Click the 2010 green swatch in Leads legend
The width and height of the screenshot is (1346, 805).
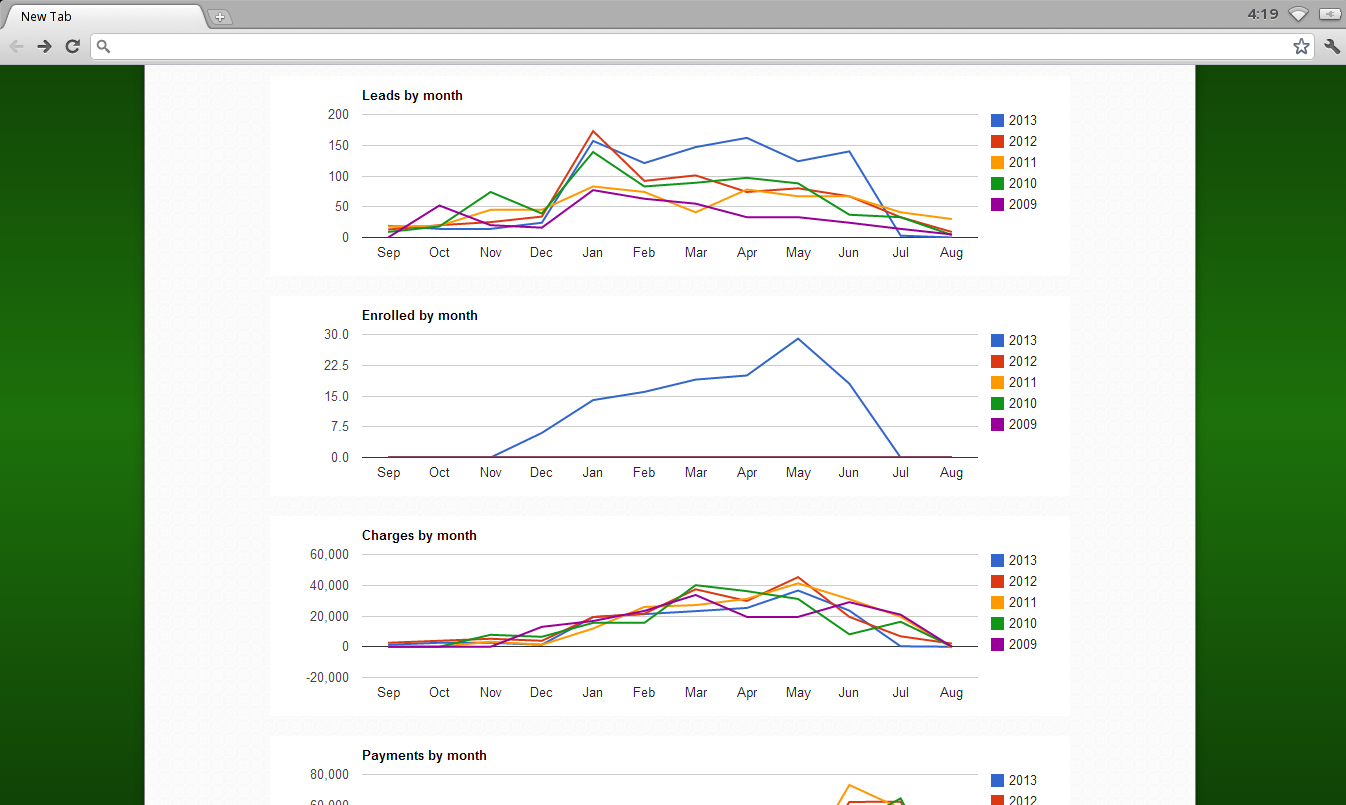[x=997, y=183]
